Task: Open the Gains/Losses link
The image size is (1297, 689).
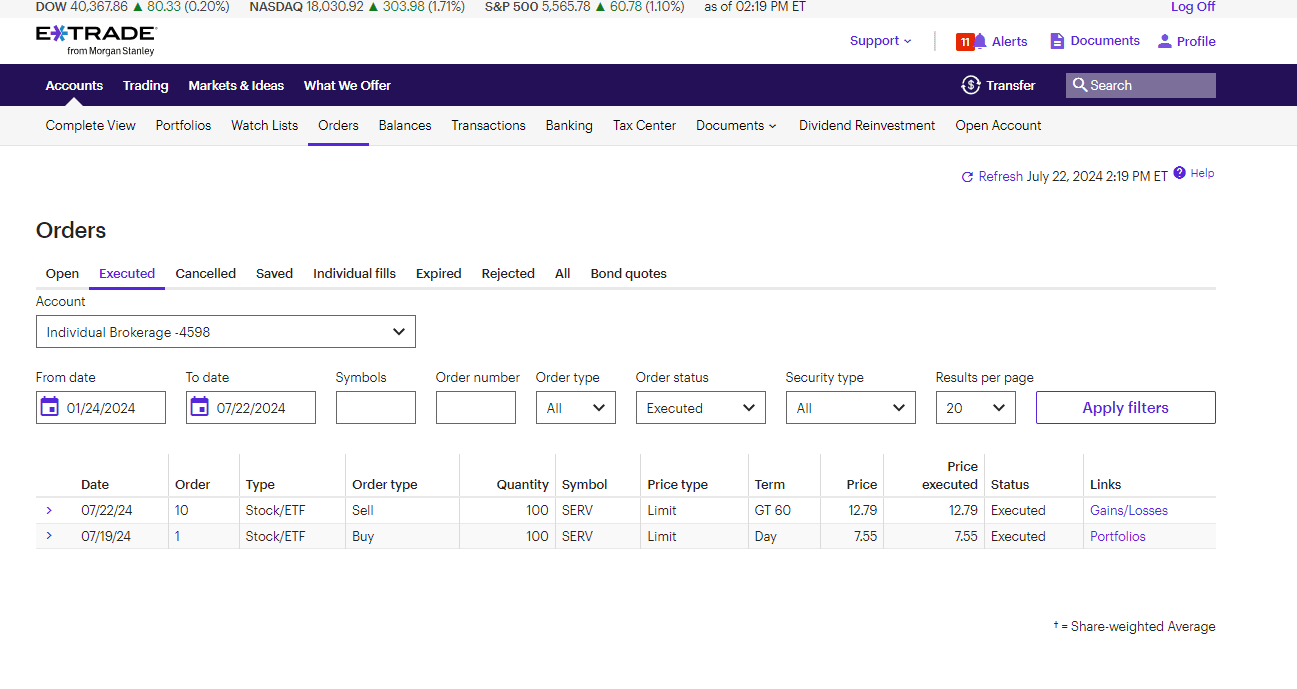Action: pyautogui.click(x=1128, y=510)
